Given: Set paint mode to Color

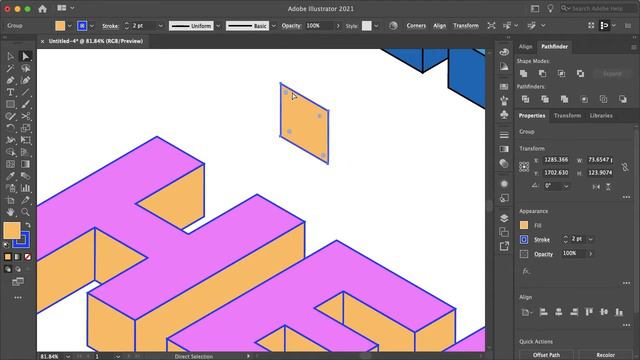Looking at the screenshot, I should [x=8, y=257].
